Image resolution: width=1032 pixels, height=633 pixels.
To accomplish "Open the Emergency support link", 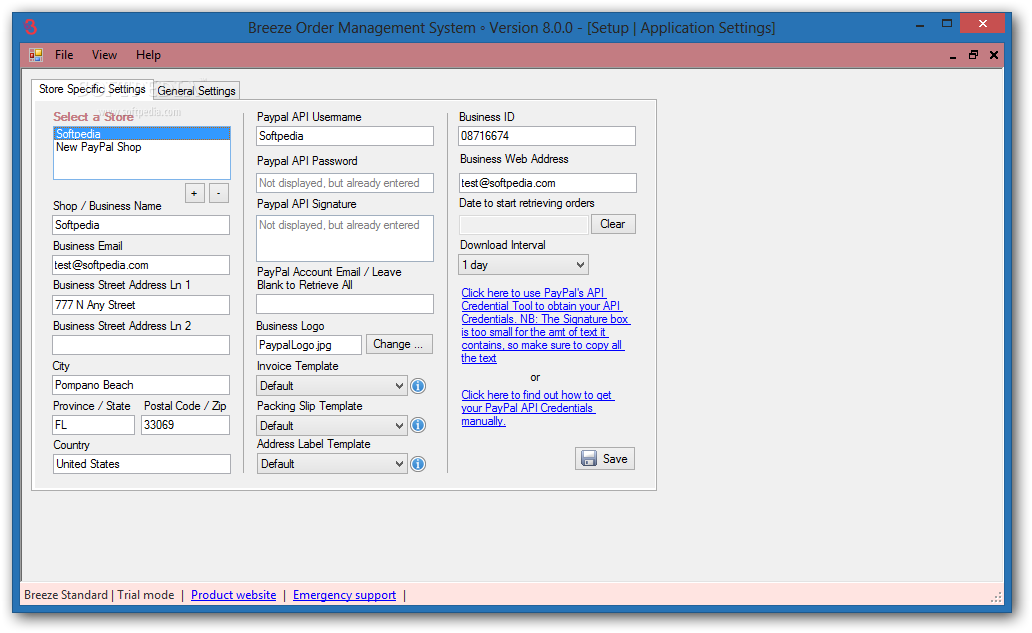I will coord(344,595).
